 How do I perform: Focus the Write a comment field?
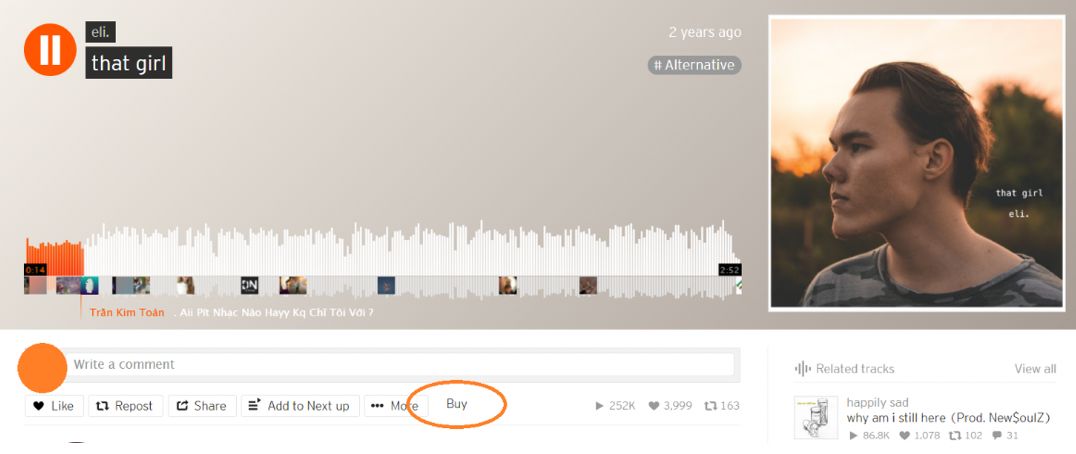click(x=401, y=364)
